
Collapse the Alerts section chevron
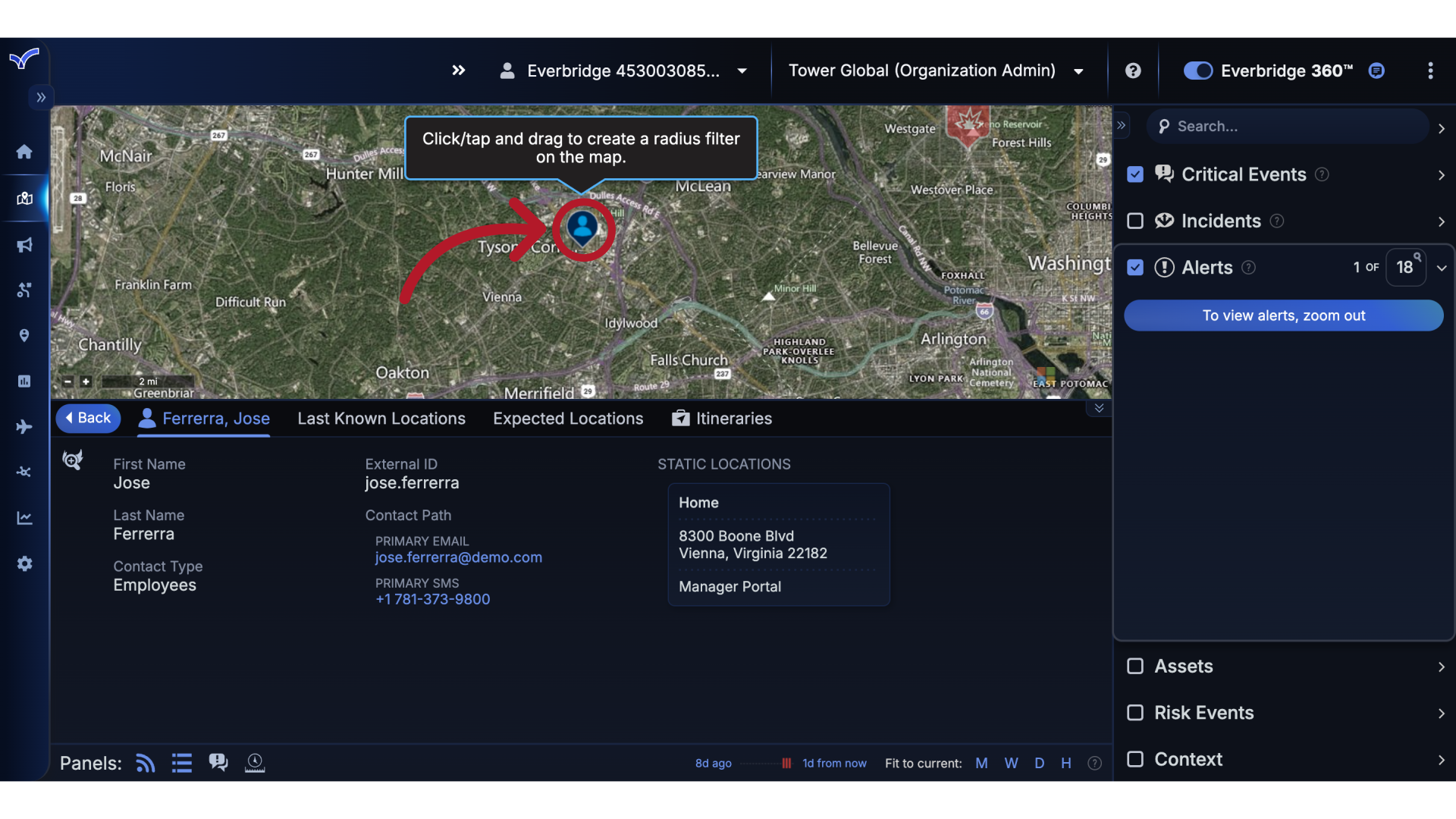pos(1442,268)
